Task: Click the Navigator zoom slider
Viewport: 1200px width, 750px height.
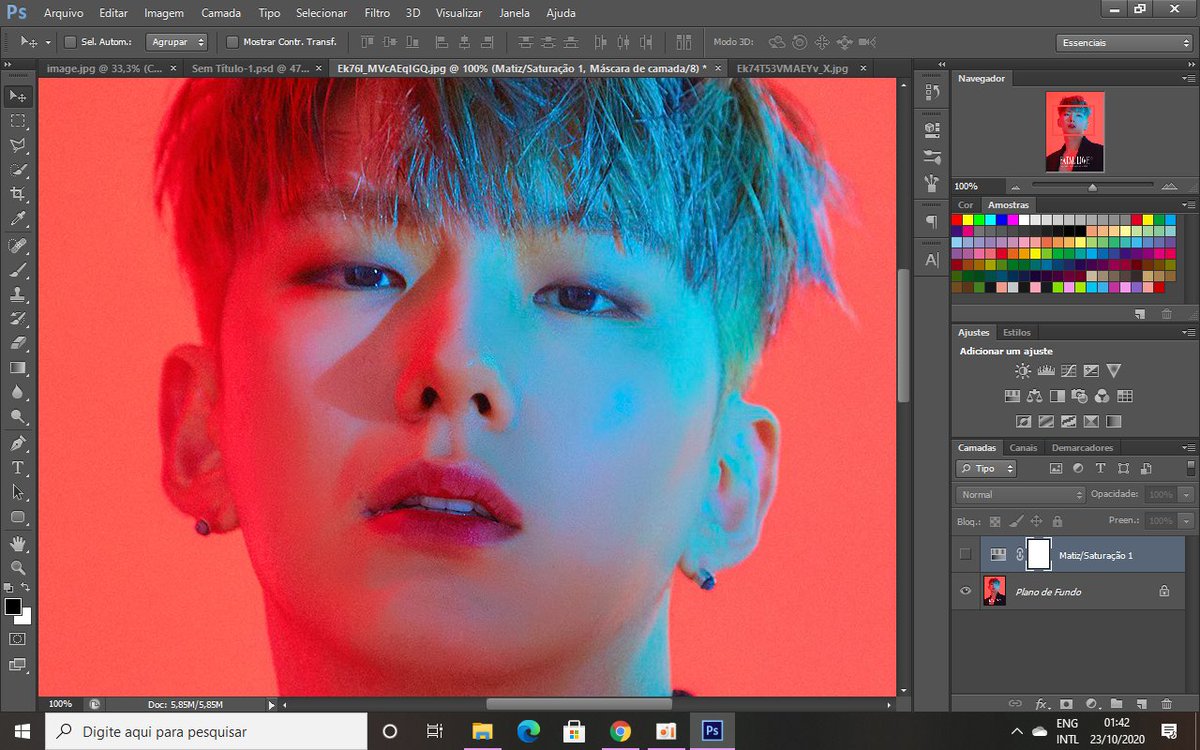Action: (x=1092, y=186)
